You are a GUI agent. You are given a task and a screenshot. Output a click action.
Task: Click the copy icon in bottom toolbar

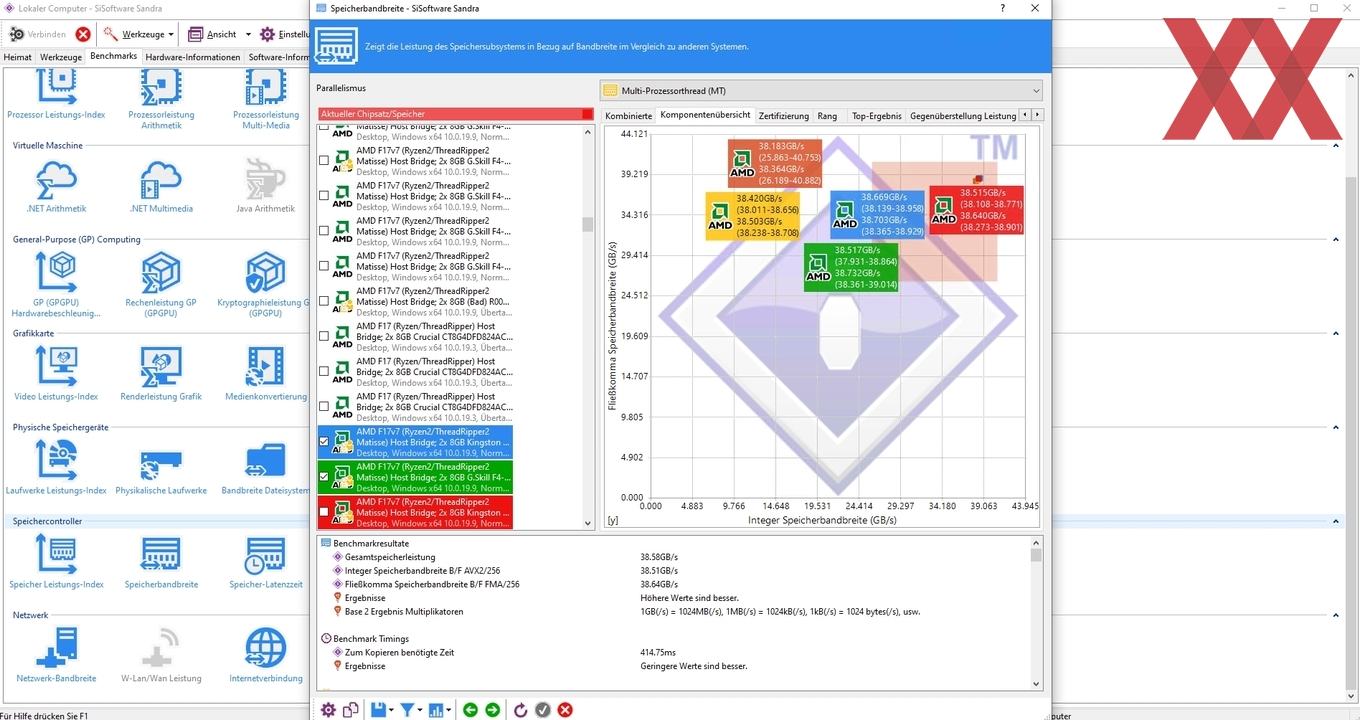pyautogui.click(x=351, y=710)
